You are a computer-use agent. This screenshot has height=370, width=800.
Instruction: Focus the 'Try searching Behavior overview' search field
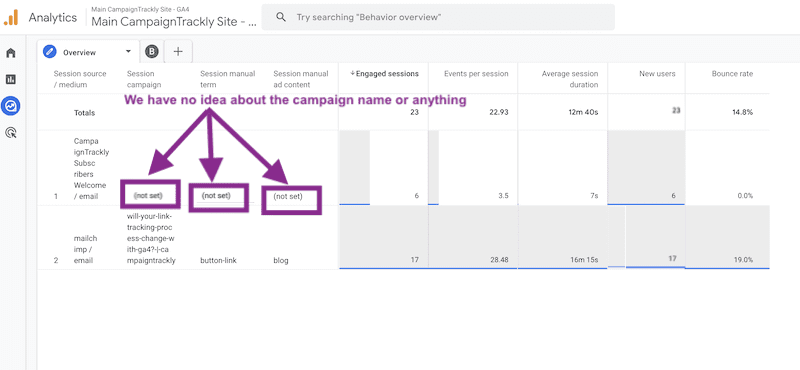tap(438, 17)
